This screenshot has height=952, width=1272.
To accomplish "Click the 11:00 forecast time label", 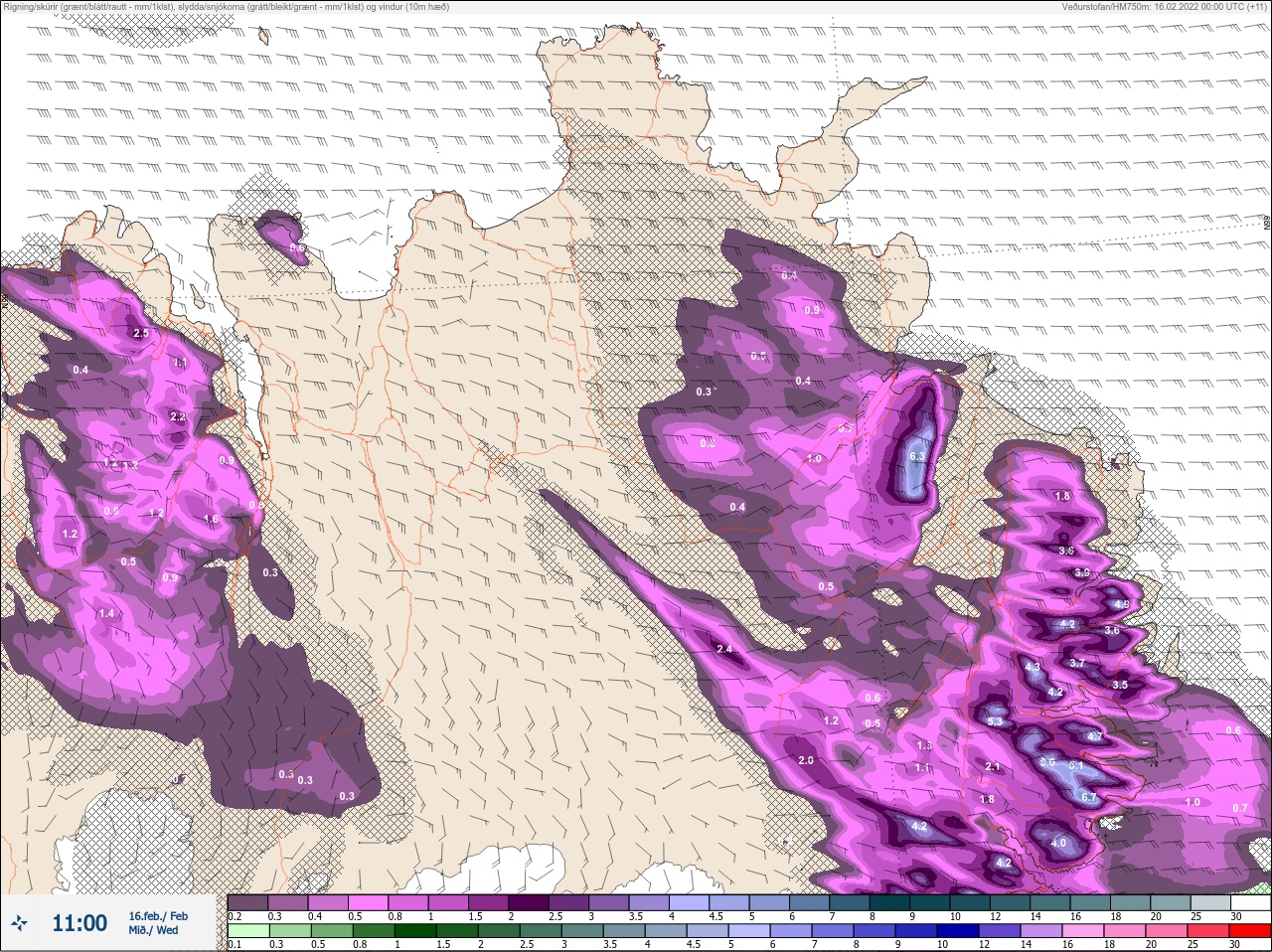I will pyautogui.click(x=79, y=923).
